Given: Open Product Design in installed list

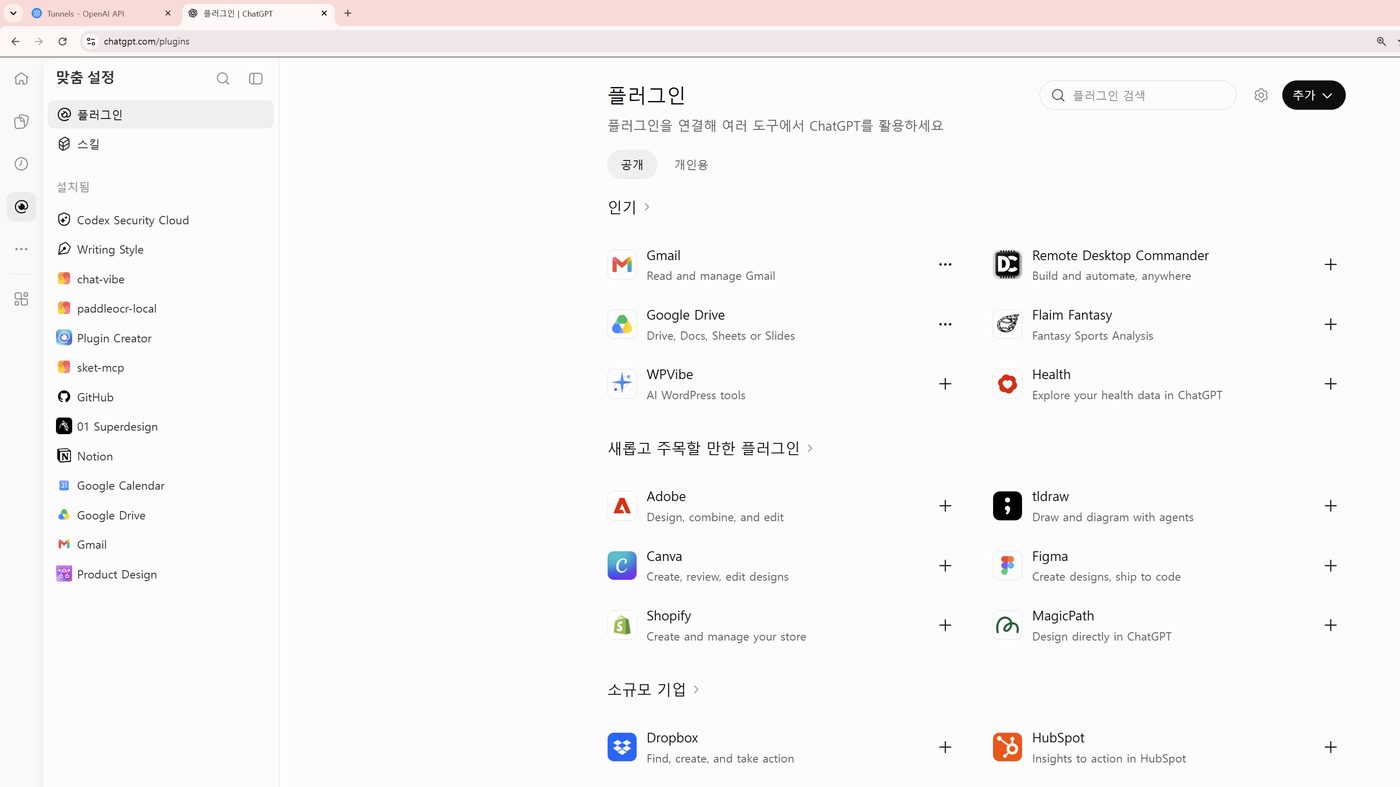Looking at the screenshot, I should [x=160, y=574].
